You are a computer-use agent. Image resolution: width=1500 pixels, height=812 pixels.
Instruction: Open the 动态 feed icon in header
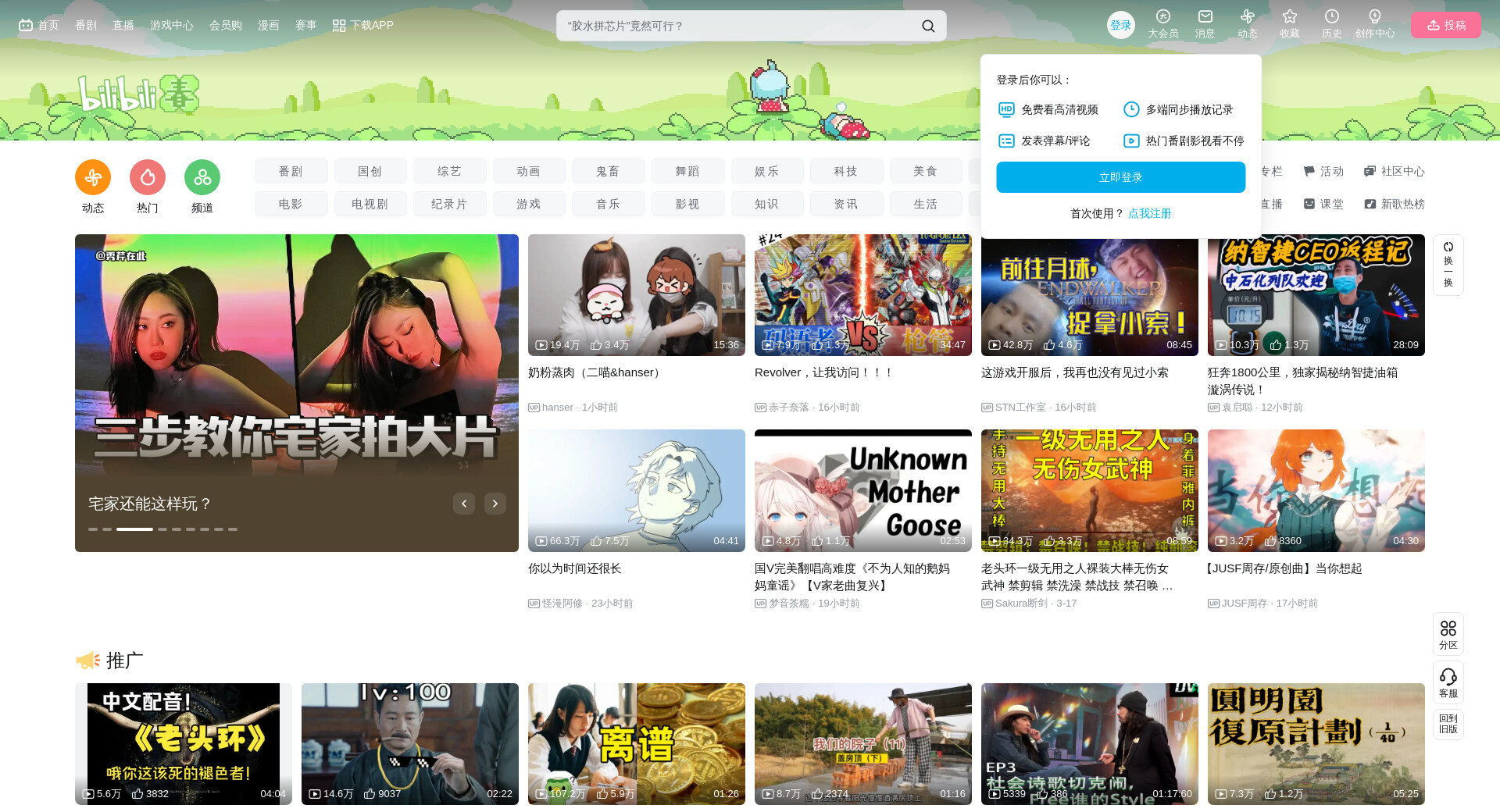click(1248, 16)
